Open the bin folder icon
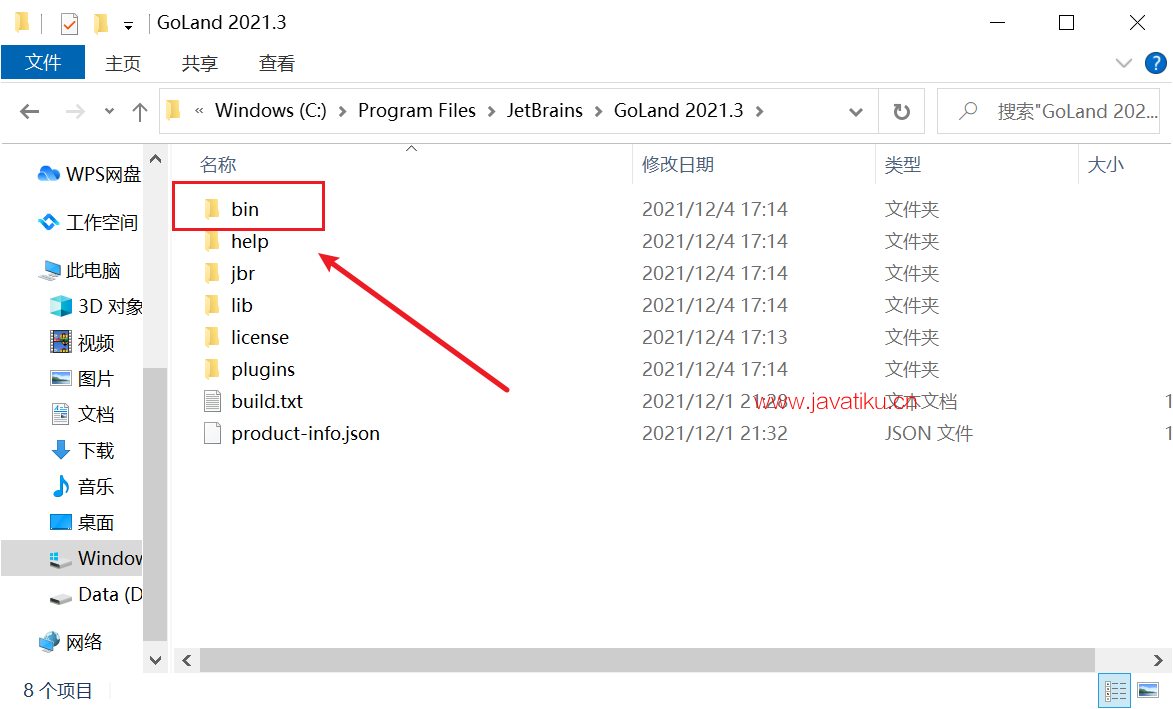 tap(212, 209)
